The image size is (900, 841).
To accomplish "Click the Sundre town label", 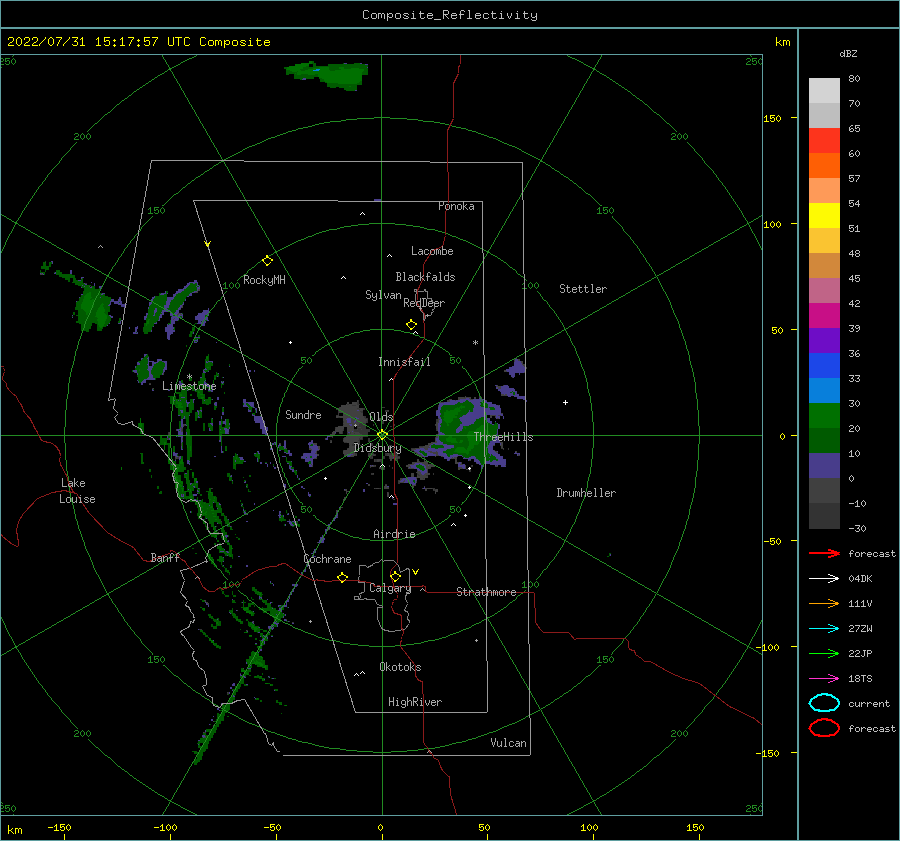I will coord(303,414).
